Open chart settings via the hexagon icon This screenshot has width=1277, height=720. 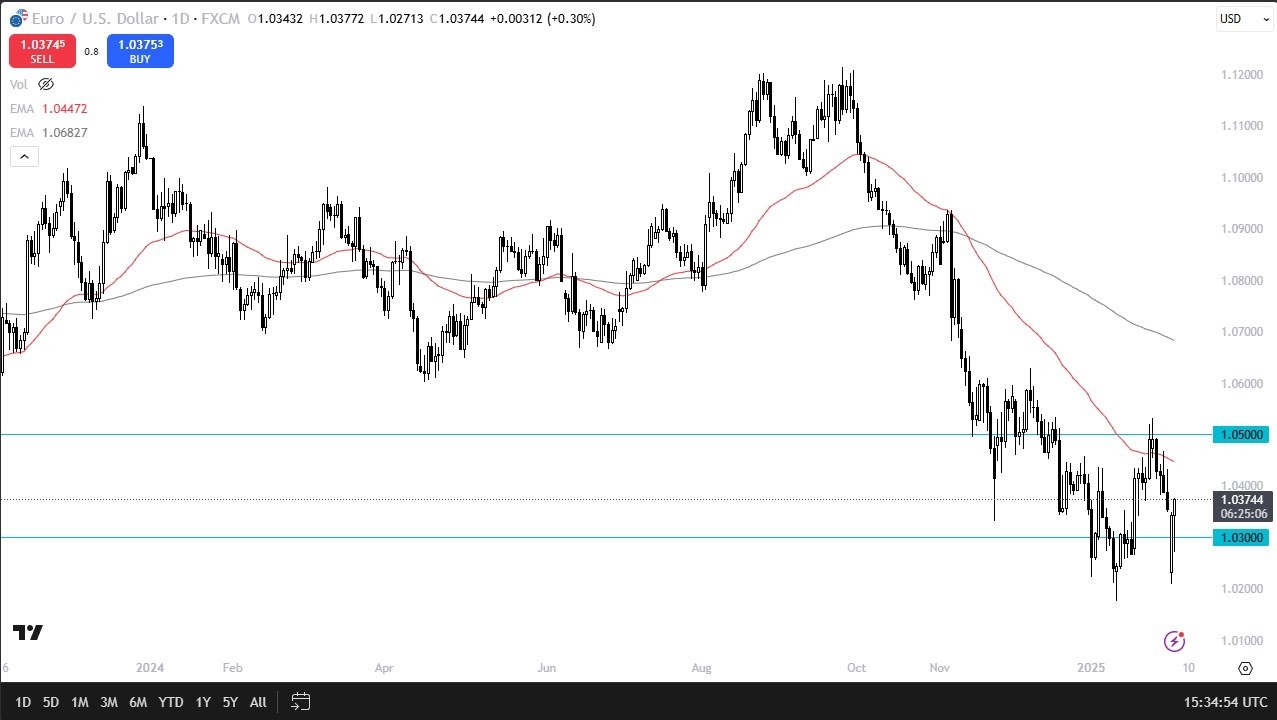1245,668
